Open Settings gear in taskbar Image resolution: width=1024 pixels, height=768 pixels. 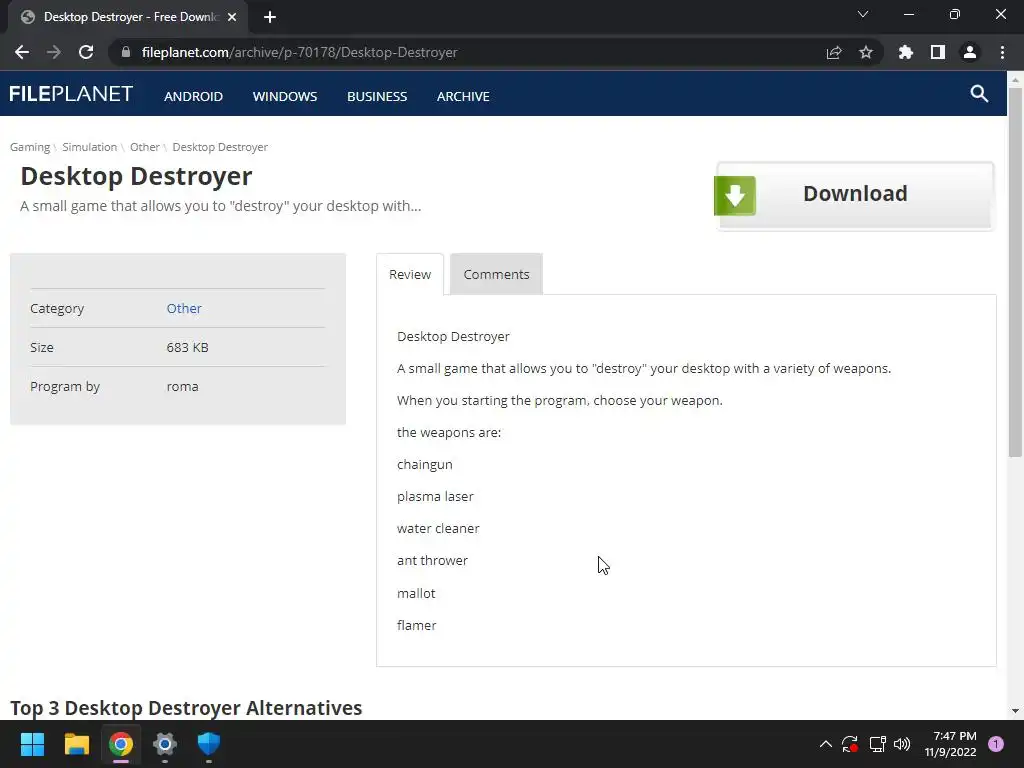165,743
